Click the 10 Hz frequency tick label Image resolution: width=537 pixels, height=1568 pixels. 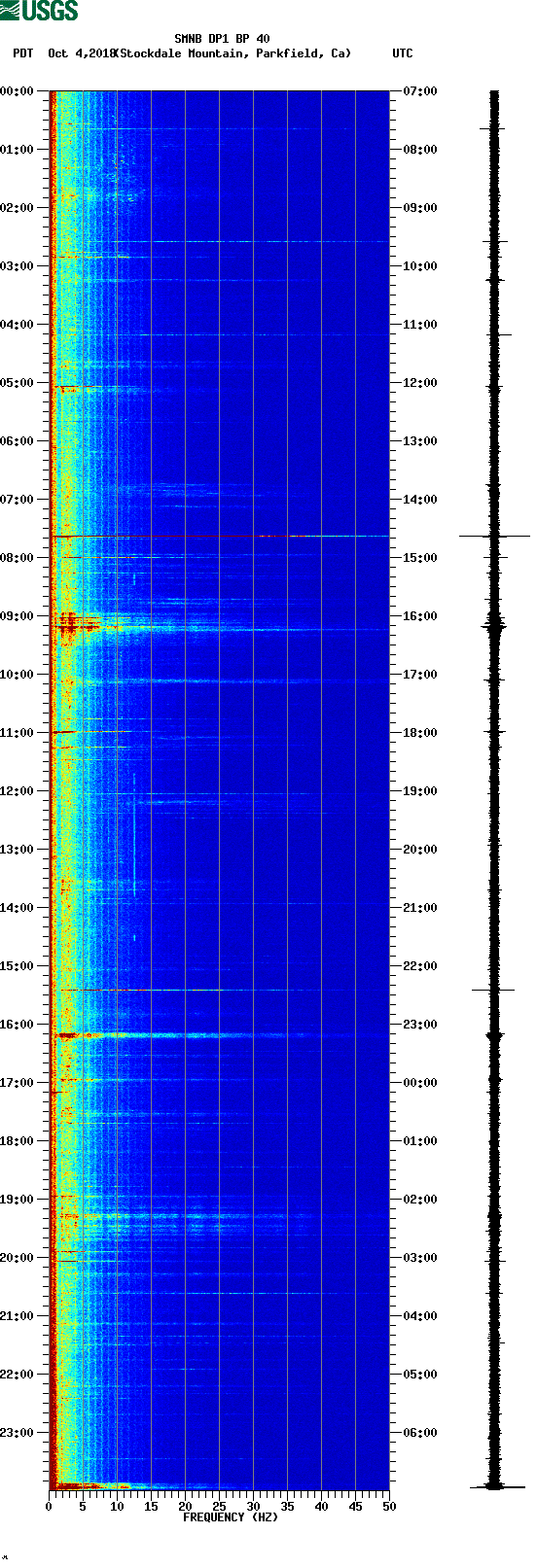point(117,1507)
